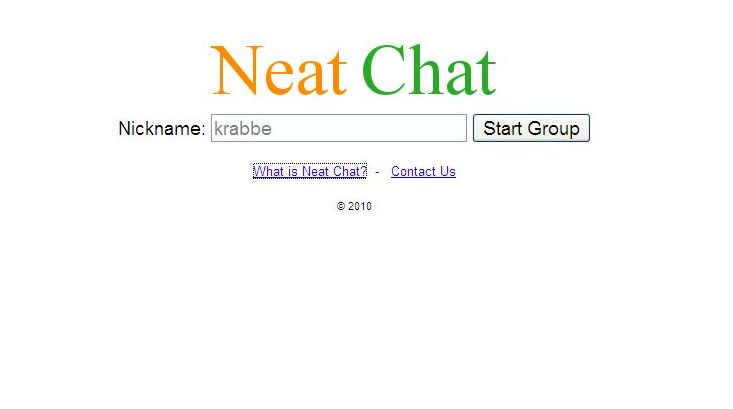Place cursor in the nickname input box

[x=338, y=128]
